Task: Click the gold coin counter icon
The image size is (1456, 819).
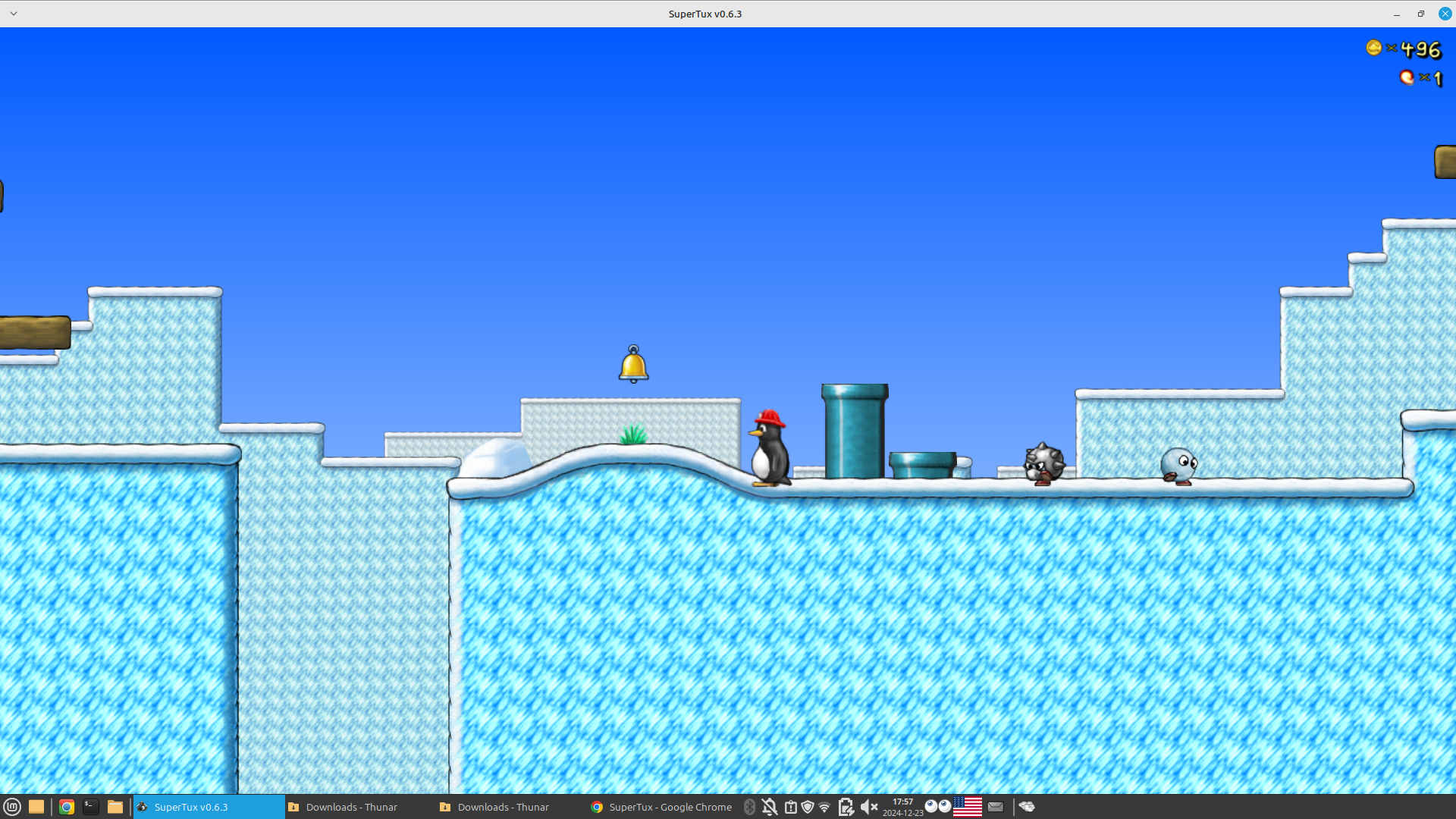Action: pos(1373,49)
